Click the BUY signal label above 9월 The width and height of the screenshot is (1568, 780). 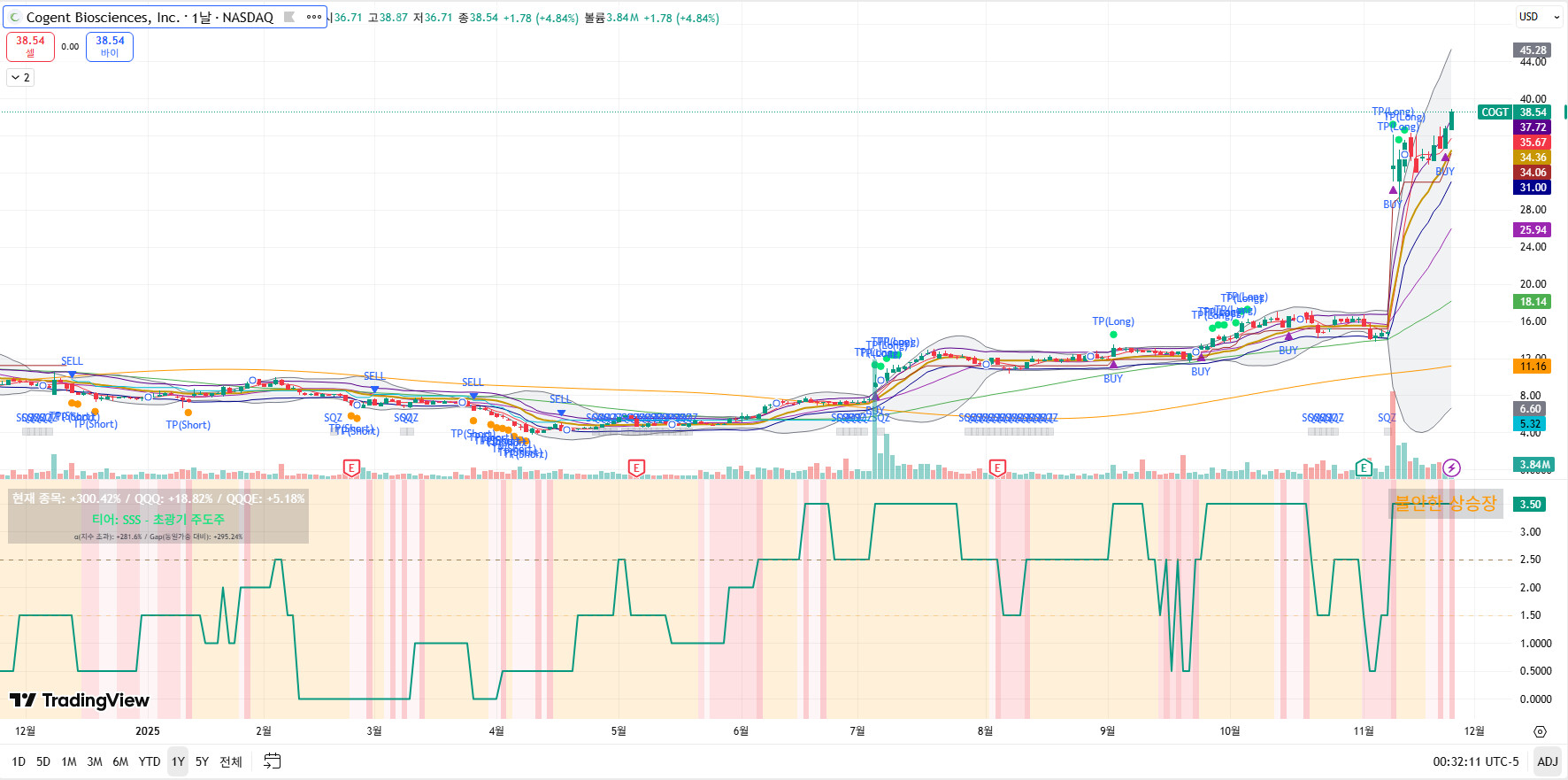tap(1113, 379)
